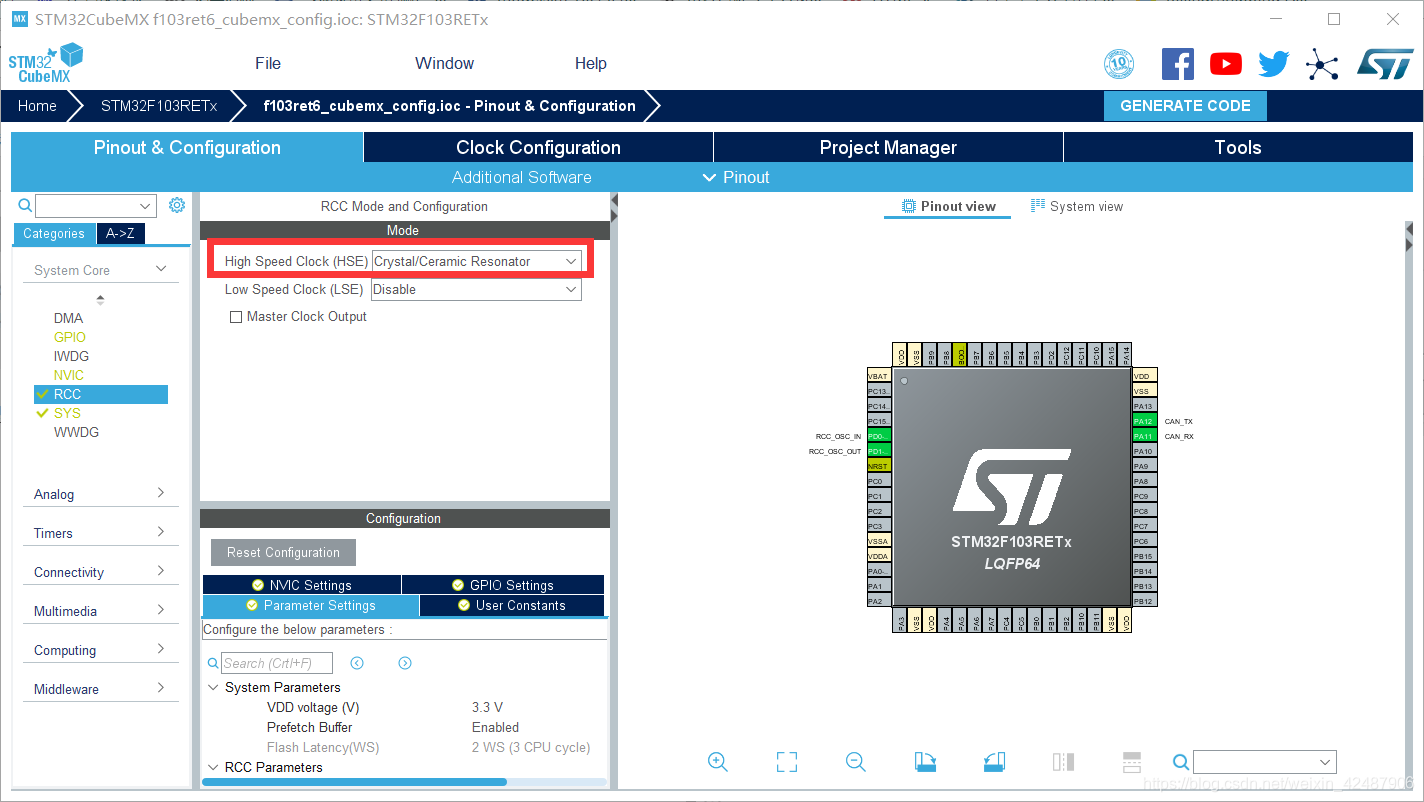Click the Reset Configuration button

(283, 552)
